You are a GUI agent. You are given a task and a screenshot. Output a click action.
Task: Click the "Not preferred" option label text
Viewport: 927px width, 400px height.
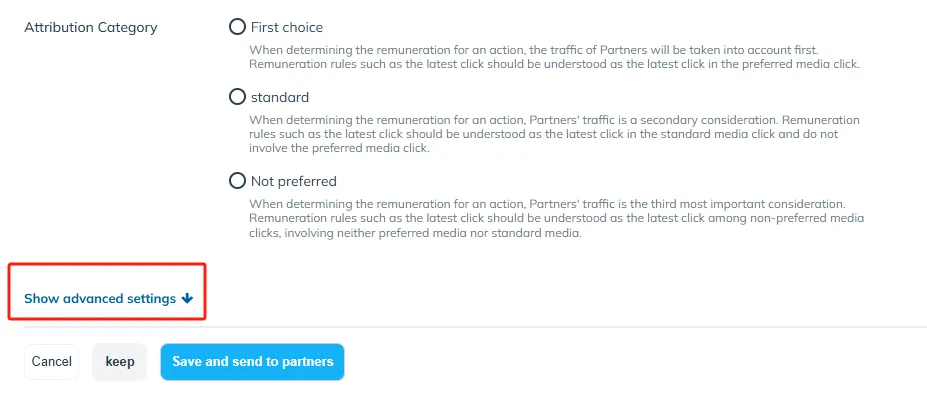coord(293,181)
